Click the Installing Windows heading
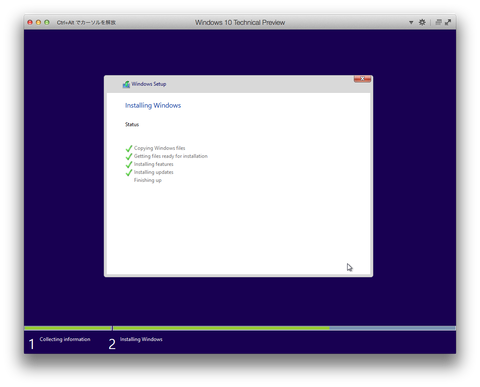This screenshot has height=387, width=480. 153,105
